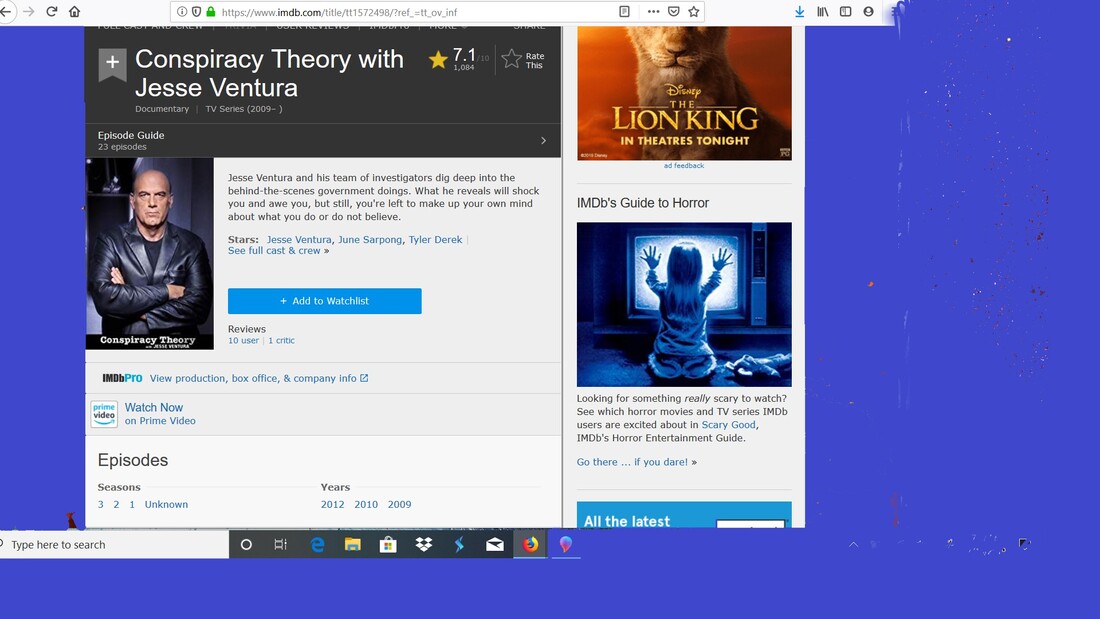
Task: Expand the Episode Guide chevron
Action: pyautogui.click(x=543, y=140)
